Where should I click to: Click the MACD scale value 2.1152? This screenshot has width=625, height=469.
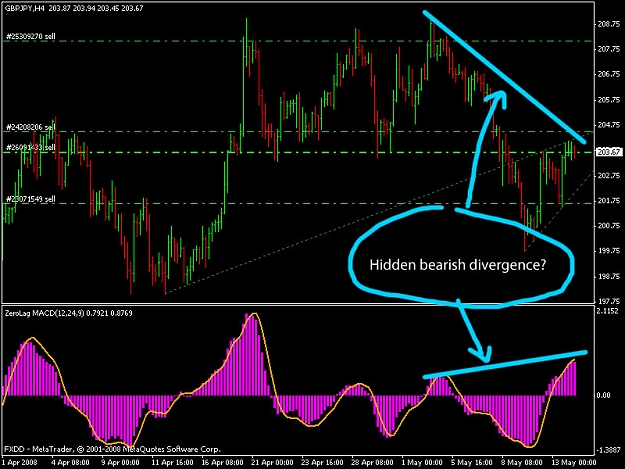coord(607,311)
